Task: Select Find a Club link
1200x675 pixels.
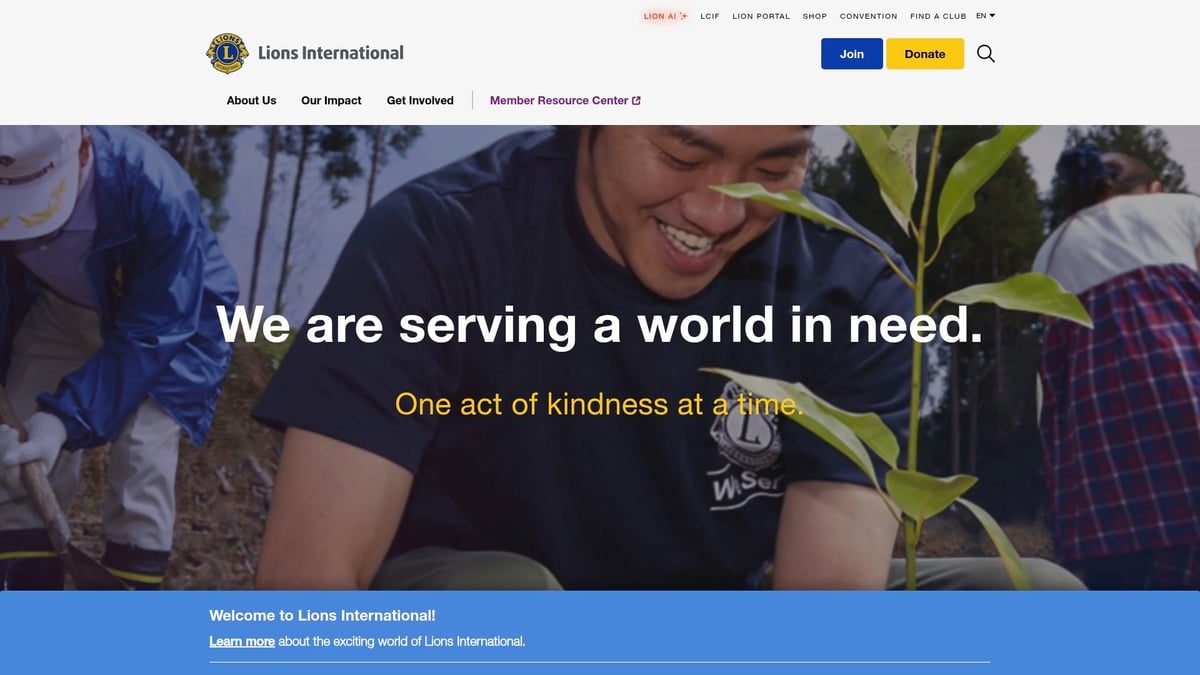Action: (x=938, y=16)
